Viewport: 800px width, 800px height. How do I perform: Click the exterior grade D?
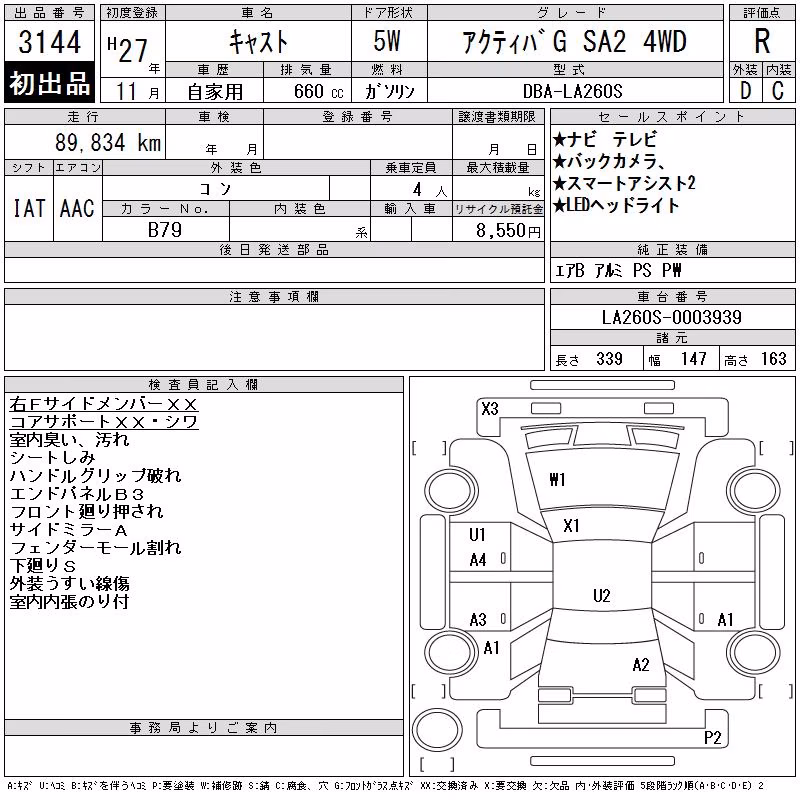(745, 91)
